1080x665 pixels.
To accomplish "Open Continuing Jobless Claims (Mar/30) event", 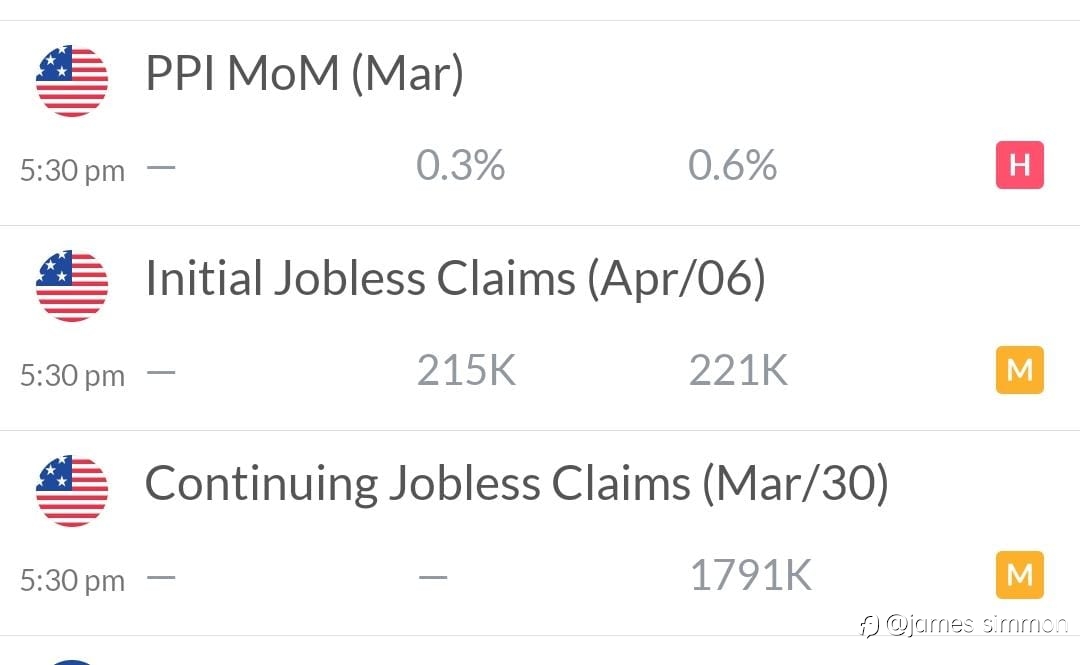I will (517, 484).
